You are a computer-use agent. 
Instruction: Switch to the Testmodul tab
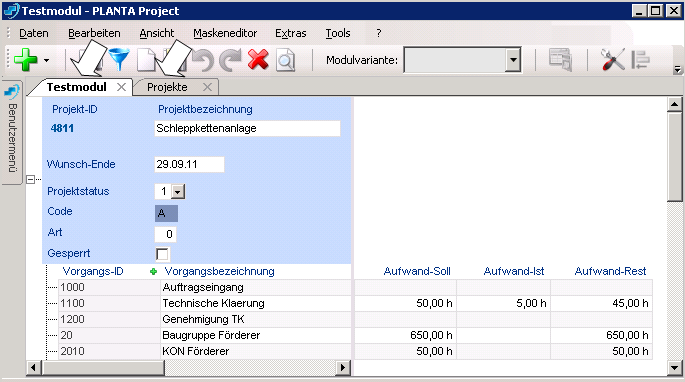point(76,87)
